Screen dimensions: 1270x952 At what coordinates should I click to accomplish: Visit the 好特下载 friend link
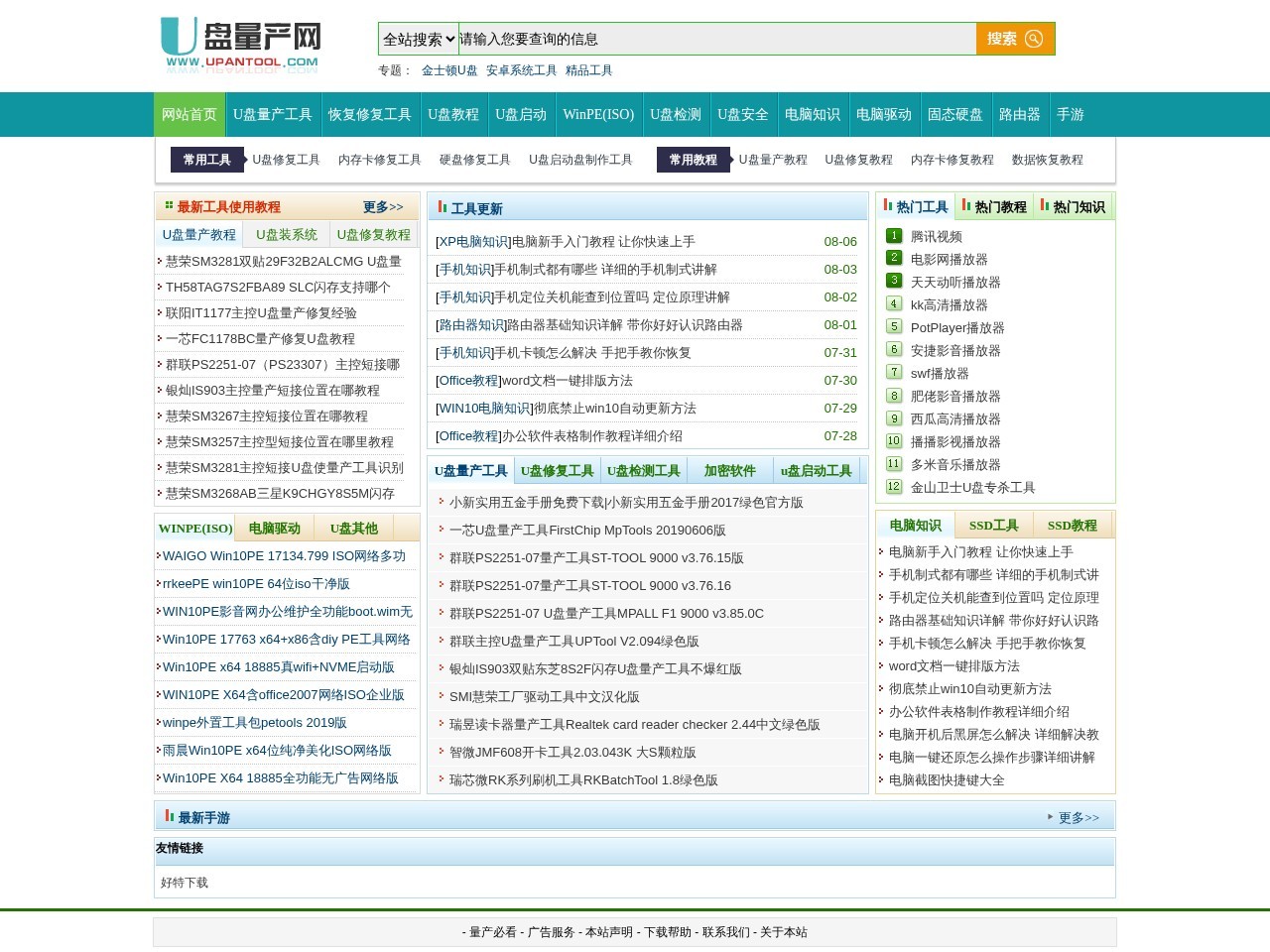coord(183,883)
